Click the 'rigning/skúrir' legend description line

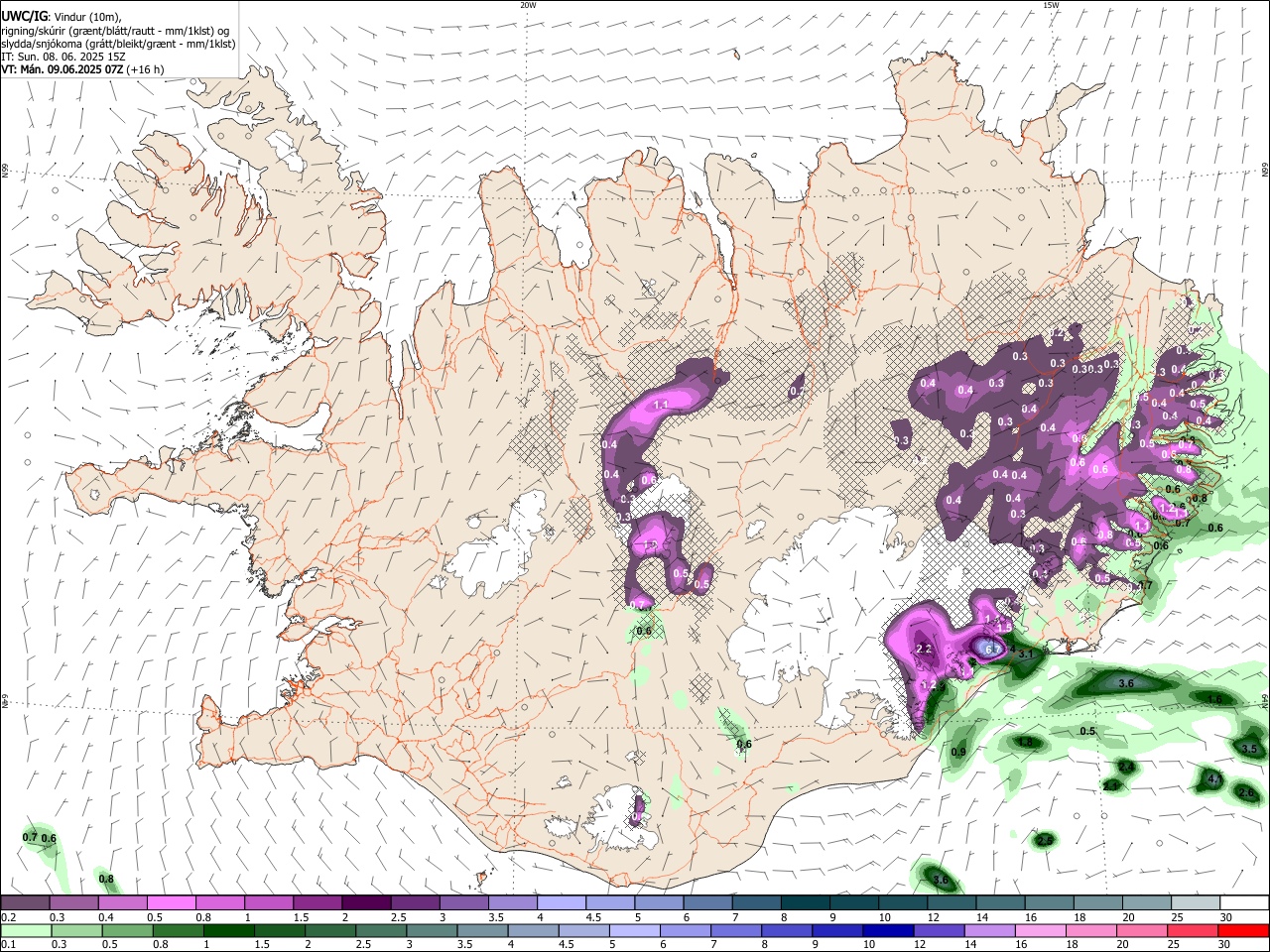[x=116, y=31]
